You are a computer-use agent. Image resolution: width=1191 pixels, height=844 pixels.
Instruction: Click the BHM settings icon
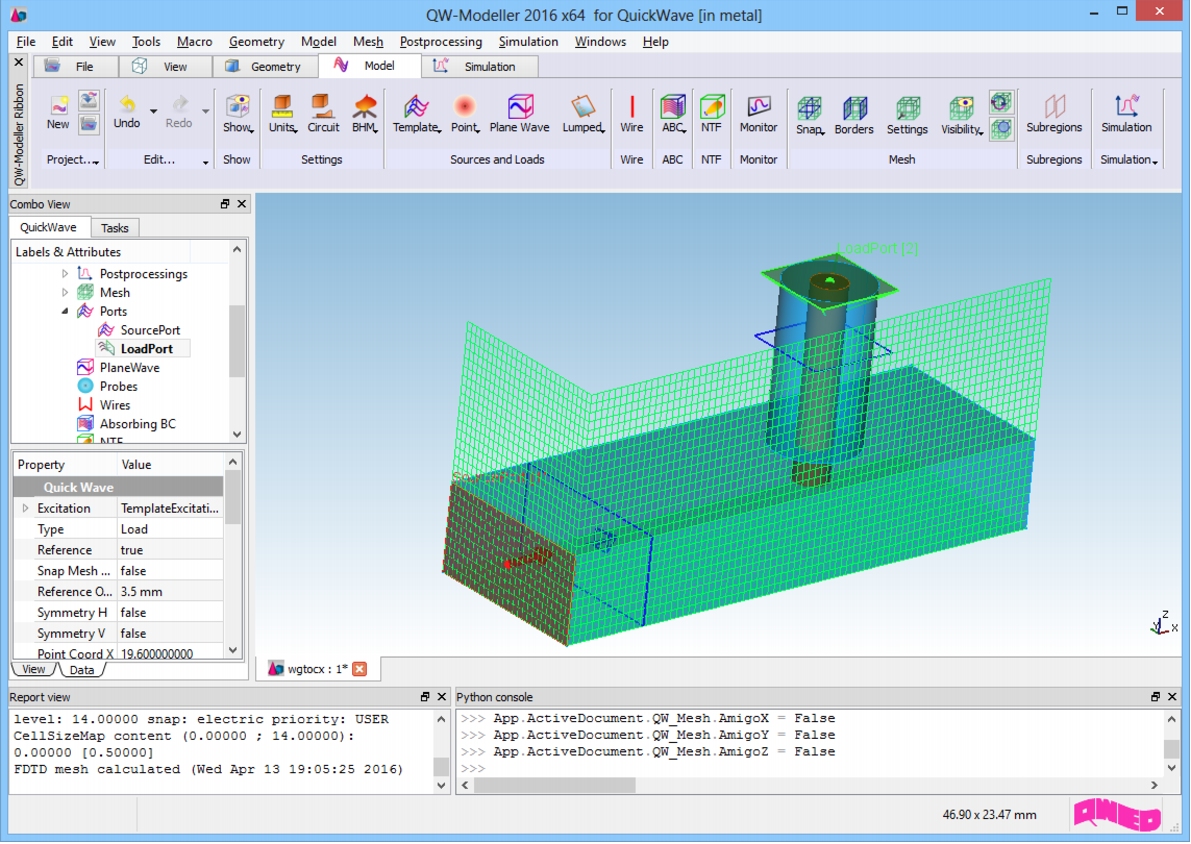pyautogui.click(x=365, y=114)
